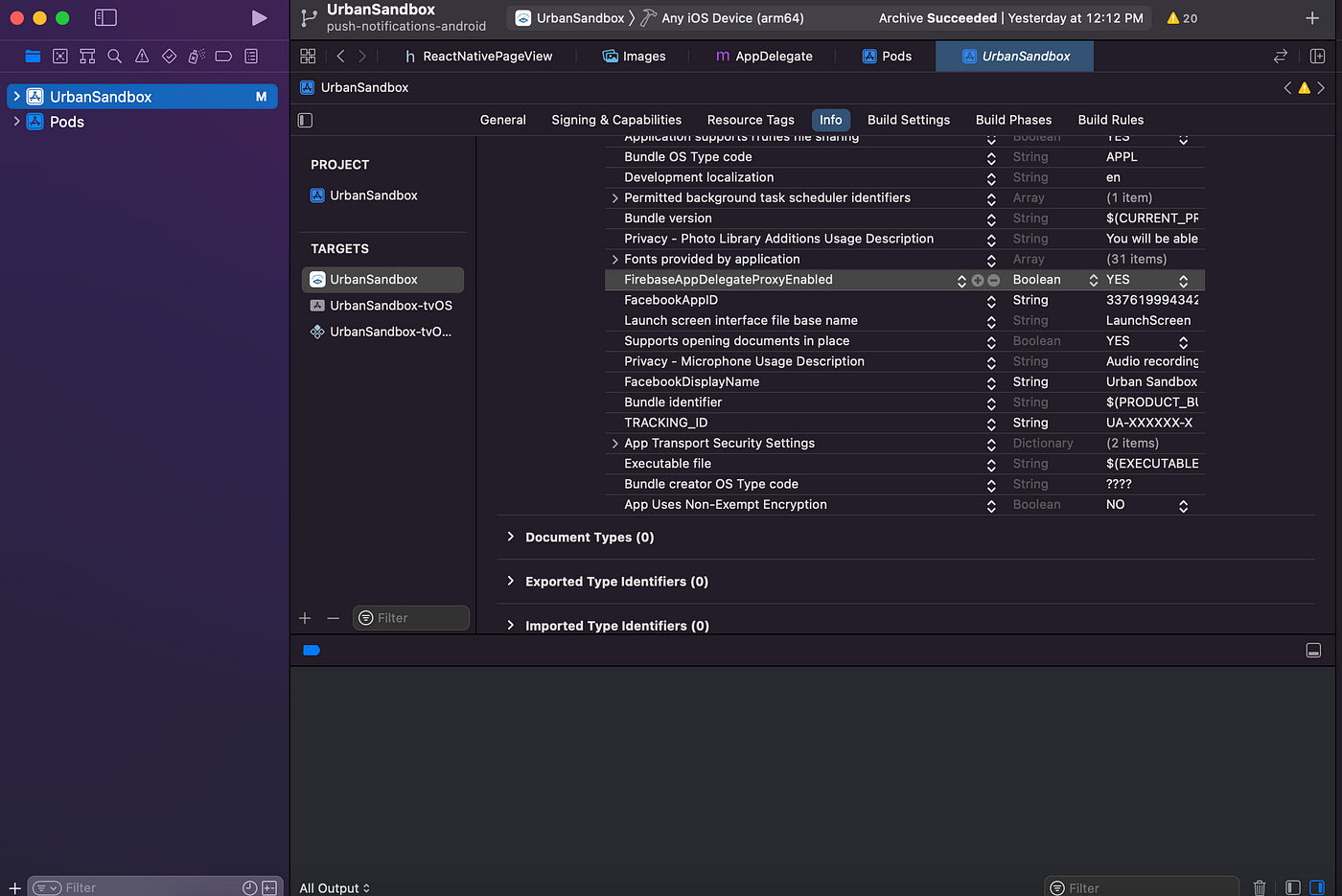Image resolution: width=1342 pixels, height=896 pixels.
Task: Remove selected target with minus
Action: point(333,618)
